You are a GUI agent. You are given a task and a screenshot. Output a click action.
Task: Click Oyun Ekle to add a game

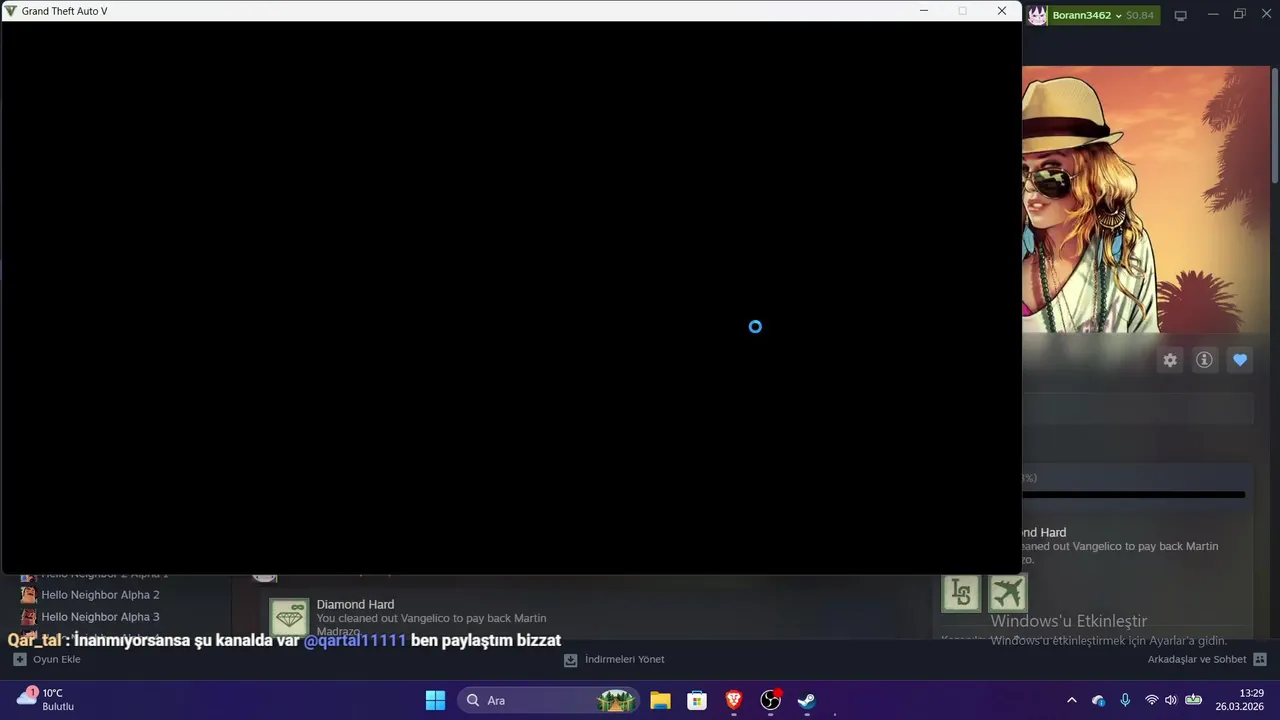[x=46, y=660]
